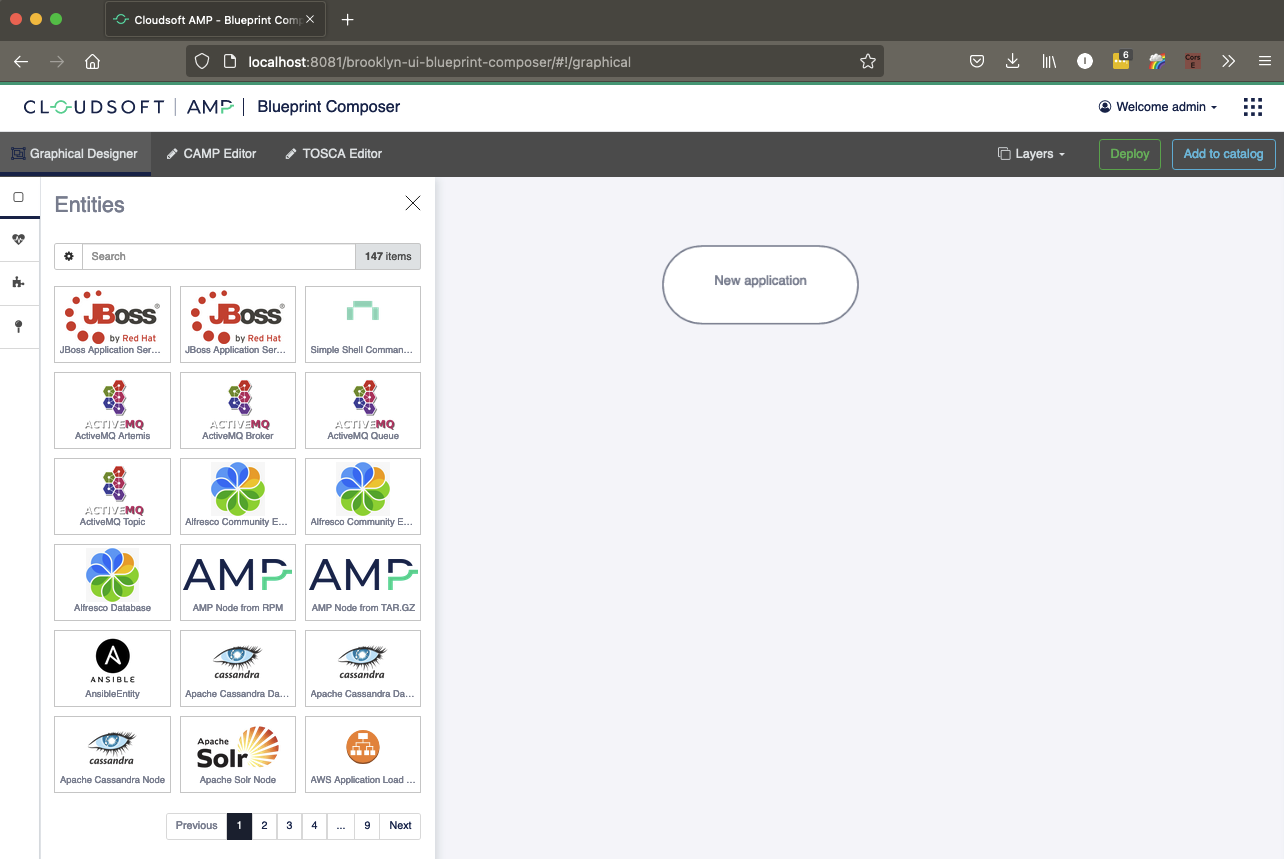
Task: Click the browser forward arrow
Action: [57, 61]
